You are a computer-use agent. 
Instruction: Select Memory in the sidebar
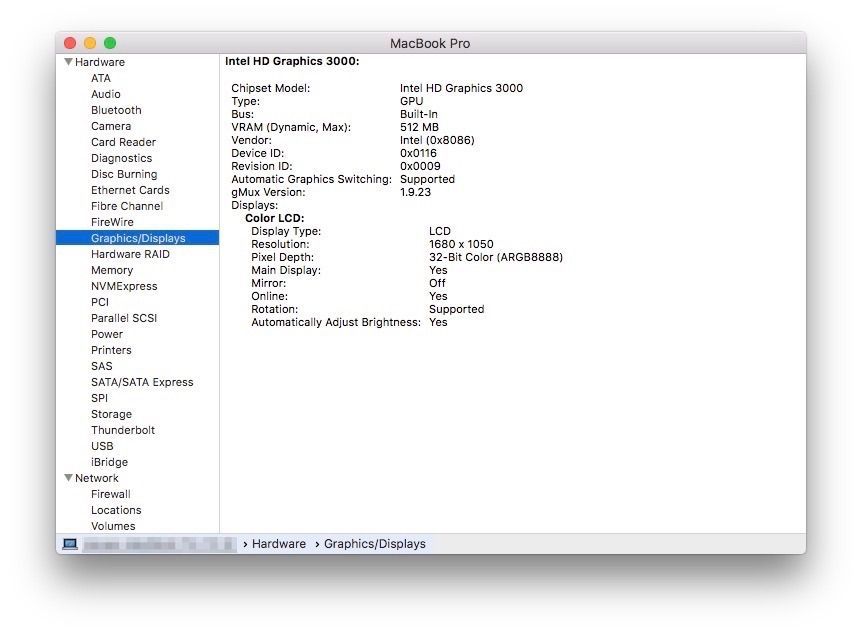coord(112,270)
